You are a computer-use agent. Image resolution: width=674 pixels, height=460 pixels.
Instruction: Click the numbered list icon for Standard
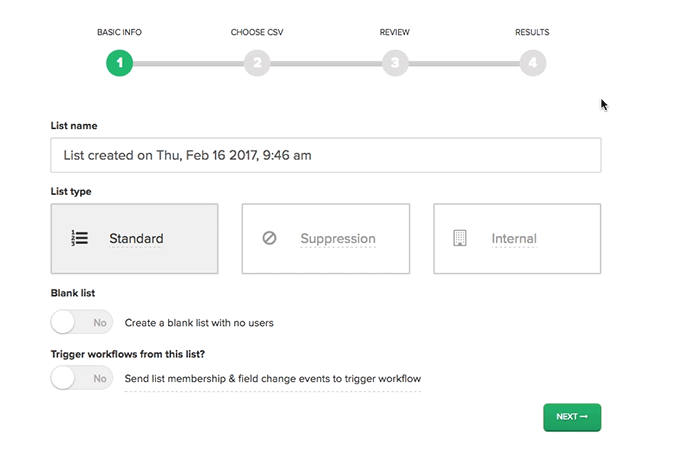[x=80, y=238]
